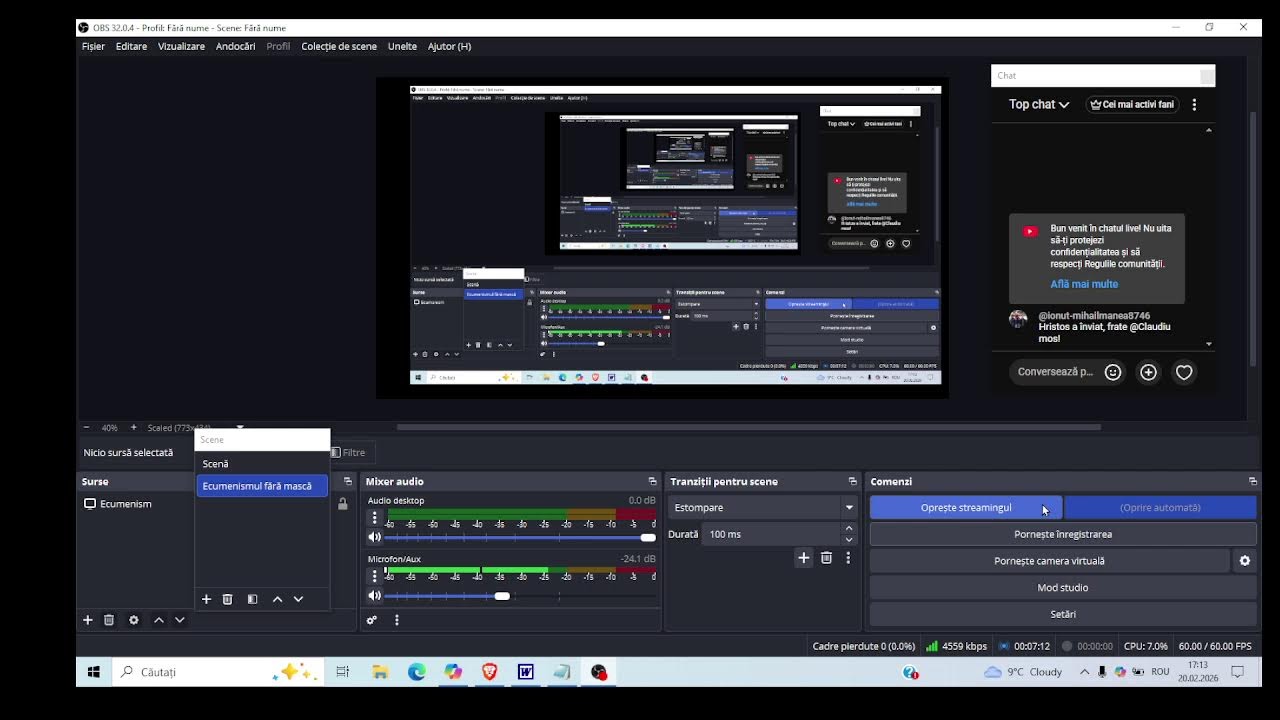Expand the Top chat dropdown
Image resolution: width=1280 pixels, height=720 pixels.
(x=1039, y=104)
